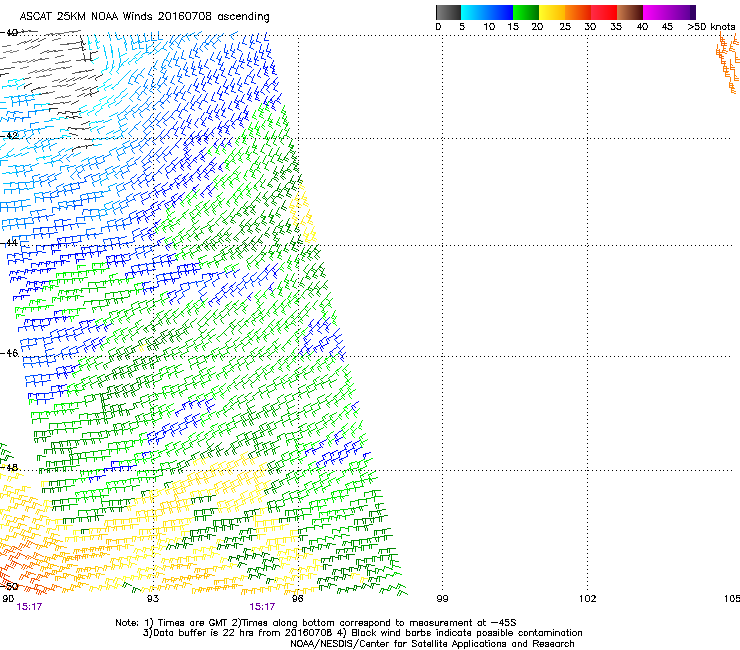This screenshot has height=650, width=740.
Task: Click the red 30-35 knots legend swatch
Action: click(604, 12)
